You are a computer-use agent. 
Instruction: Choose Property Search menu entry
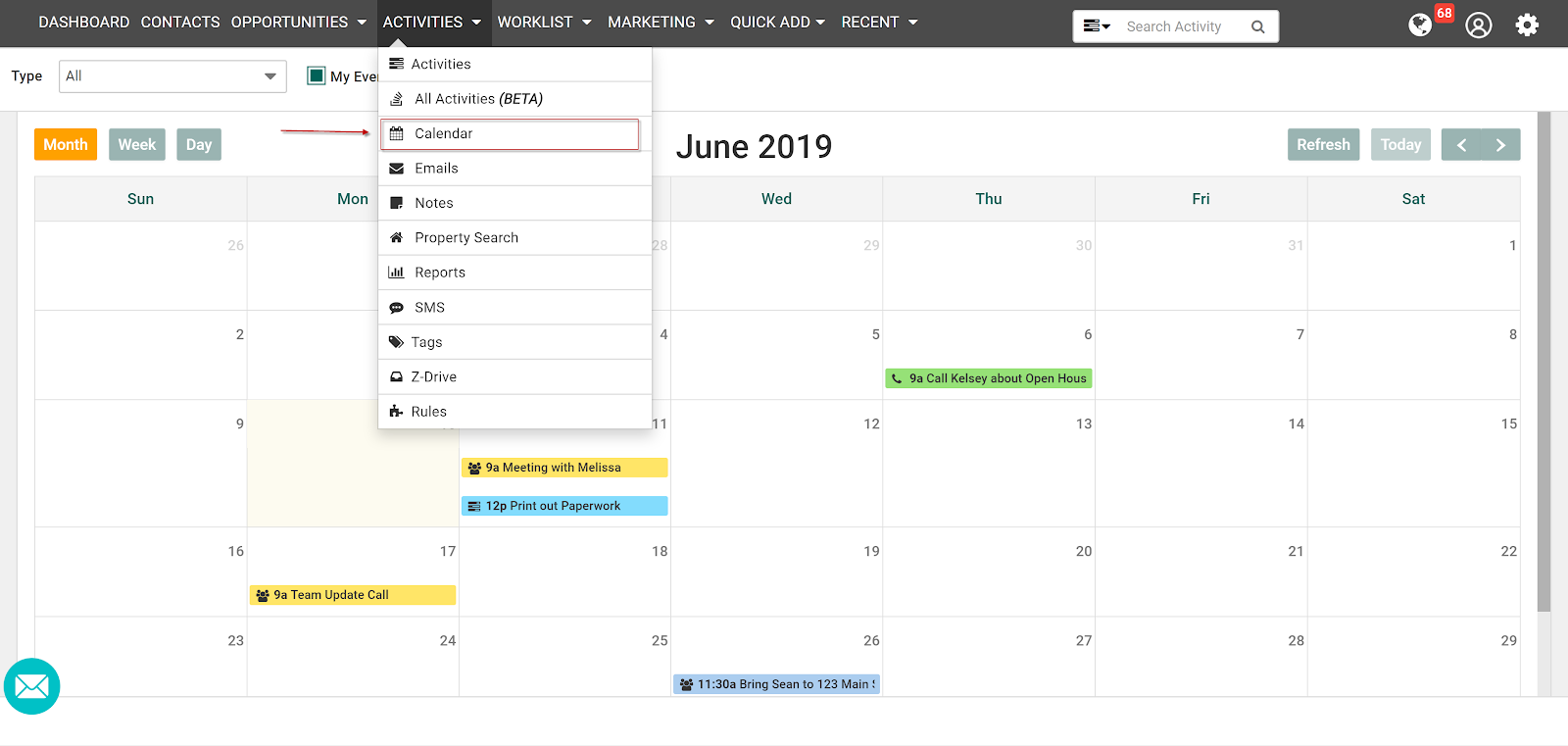466,238
